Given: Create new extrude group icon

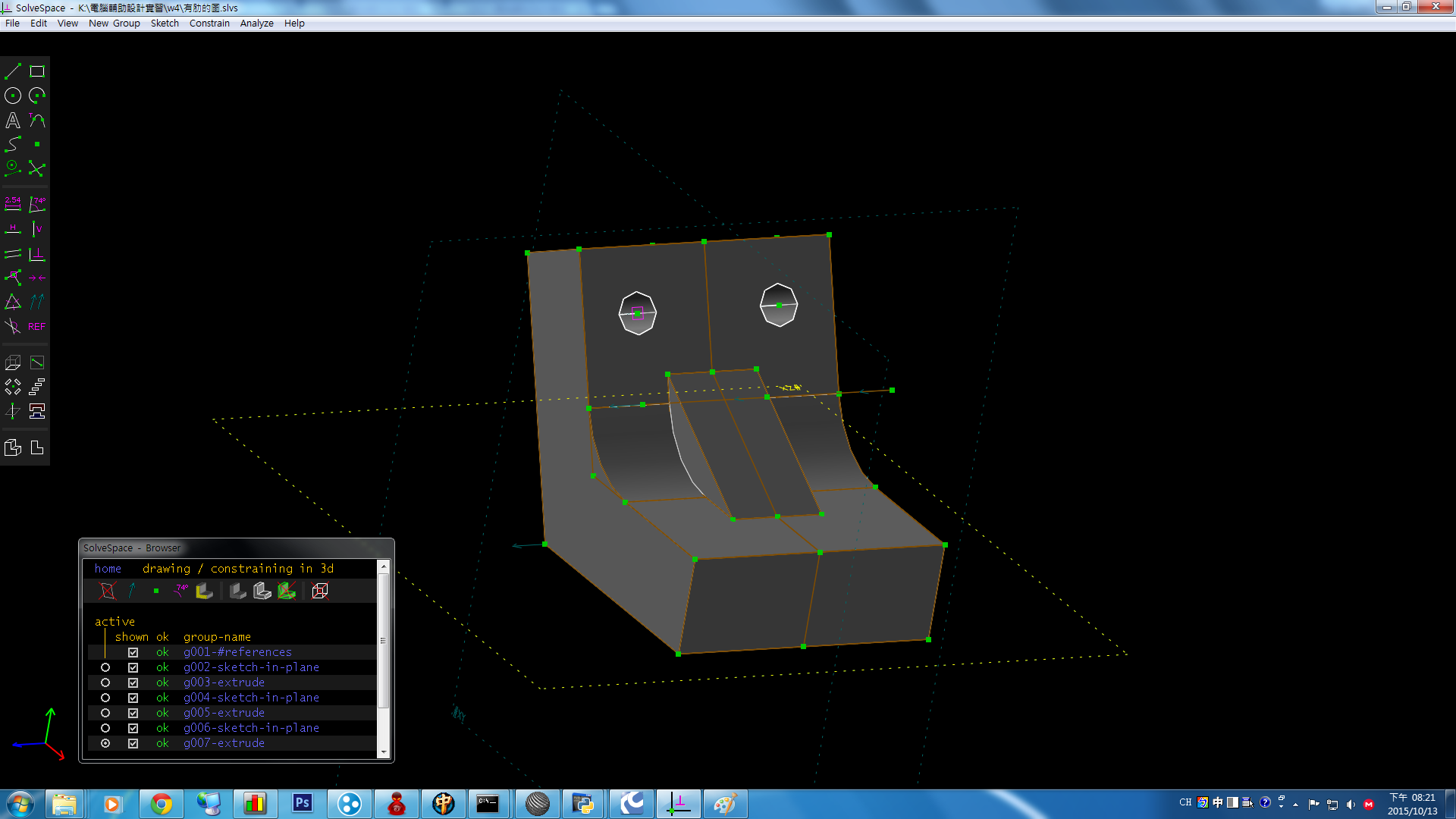Looking at the screenshot, I should tap(13, 362).
